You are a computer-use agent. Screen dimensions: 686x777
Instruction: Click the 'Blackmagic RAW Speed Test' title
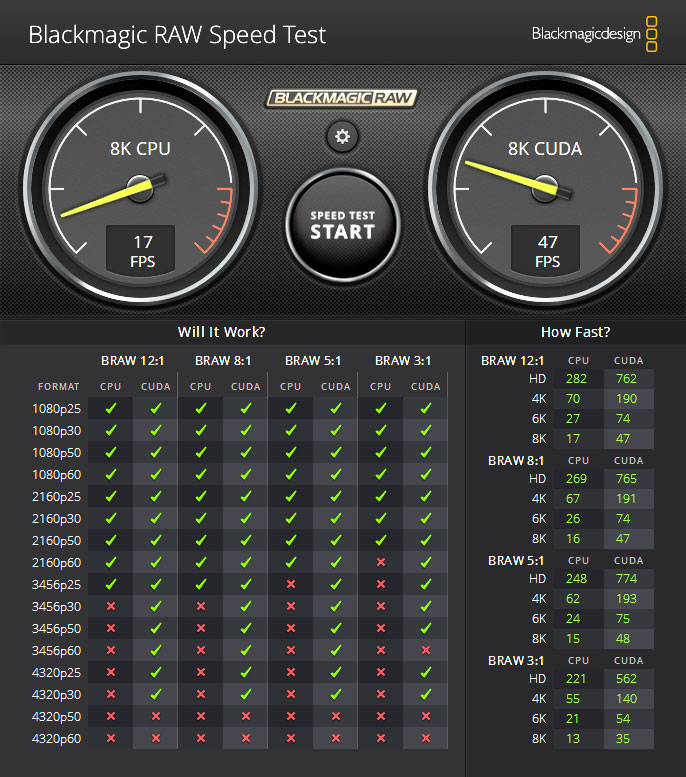(x=177, y=35)
